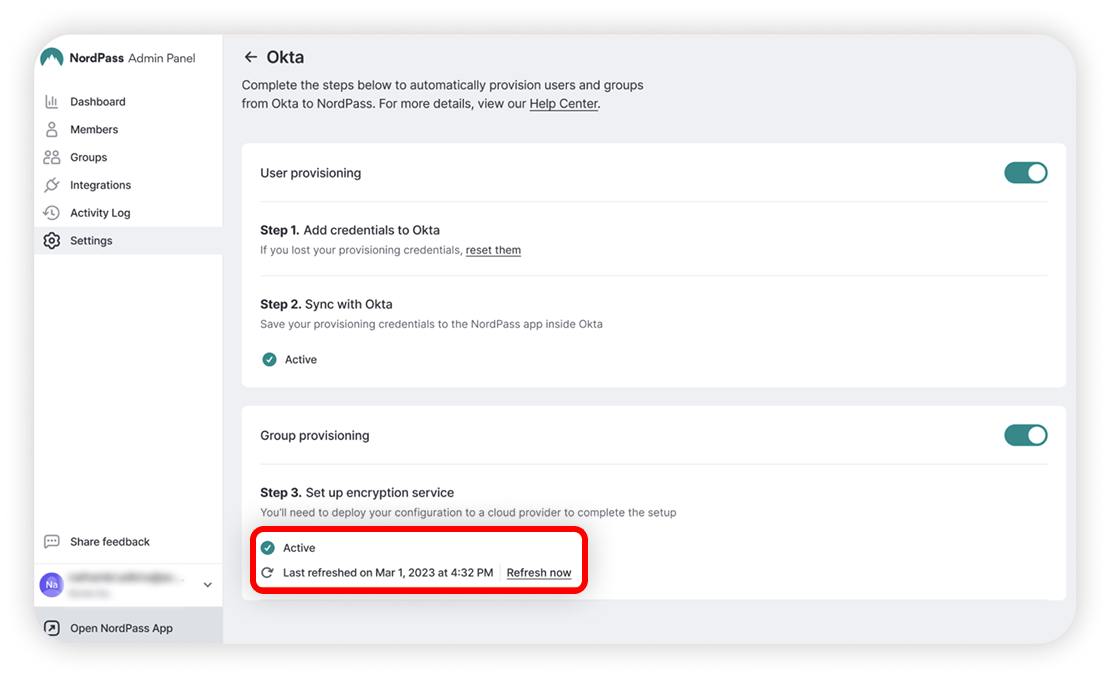This screenshot has width=1110, height=678.
Task: Click the Integrations plug icon
Action: click(52, 185)
